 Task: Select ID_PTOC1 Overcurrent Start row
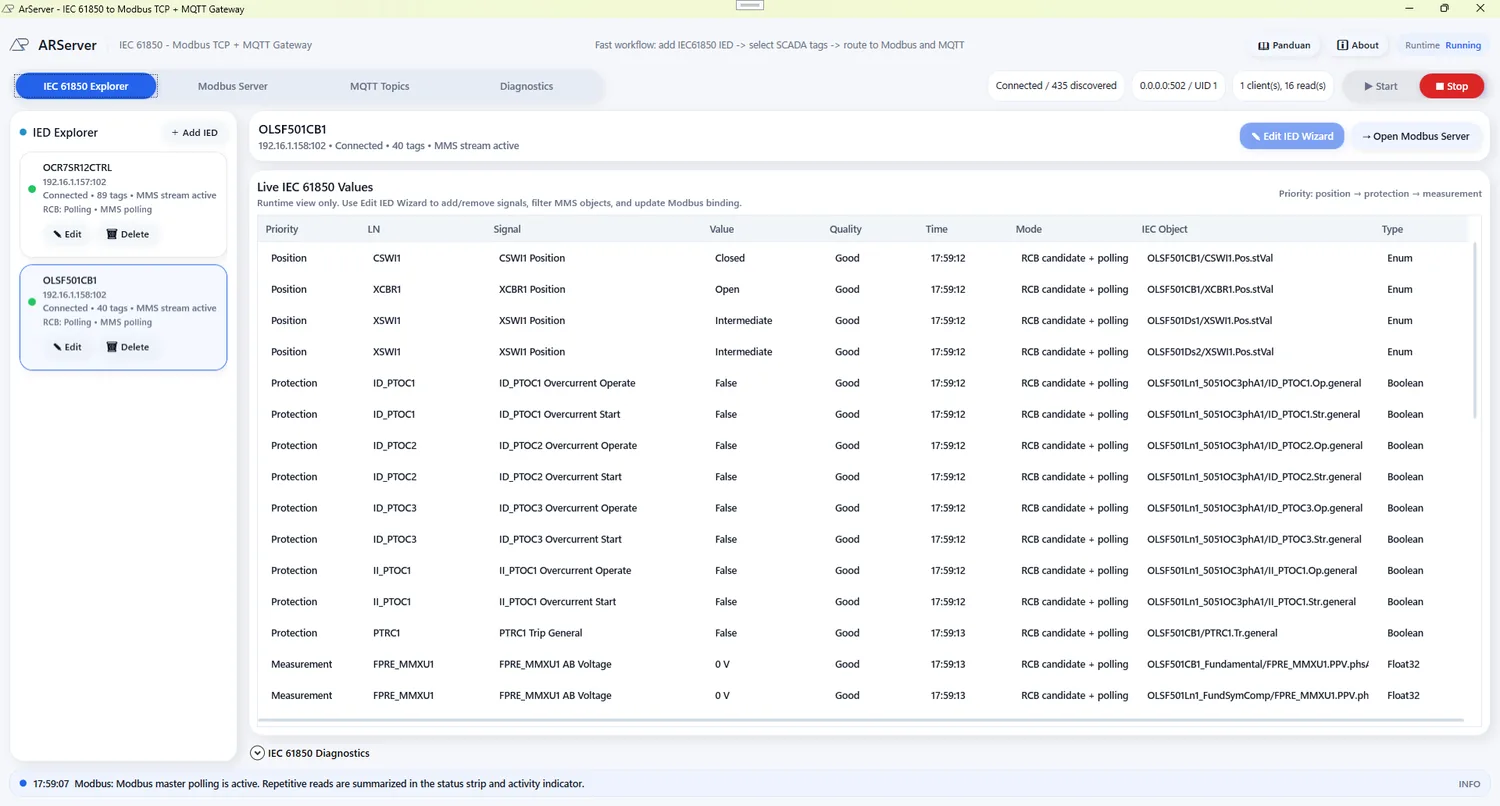coord(861,414)
